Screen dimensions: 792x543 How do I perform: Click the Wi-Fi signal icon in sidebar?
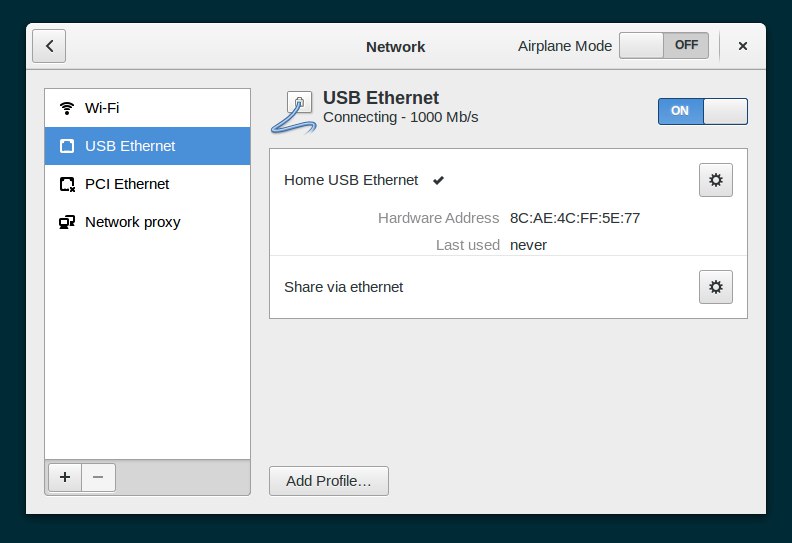67,108
